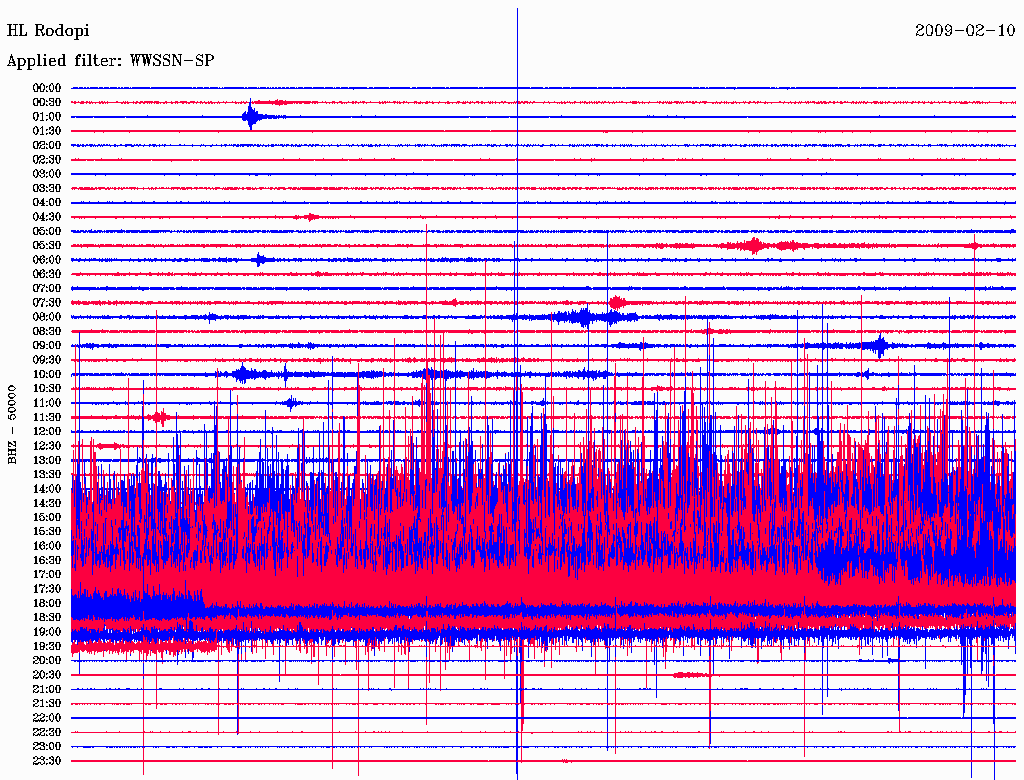Image resolution: width=1024 pixels, height=780 pixels.
Task: Click the 22:00 time label
Action: (x=47, y=718)
